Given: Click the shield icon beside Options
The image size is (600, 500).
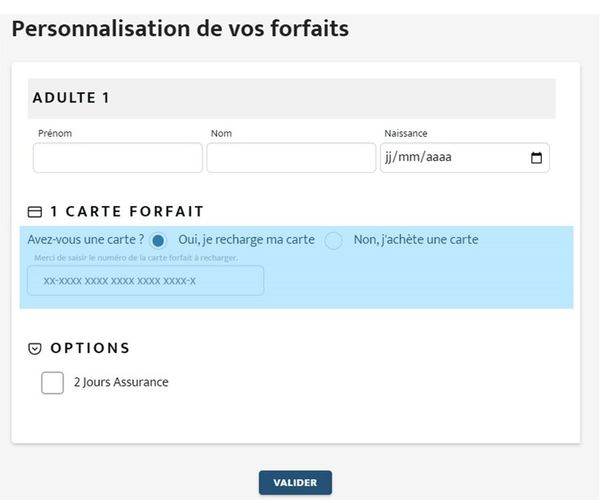Looking at the screenshot, I should 35,349.
